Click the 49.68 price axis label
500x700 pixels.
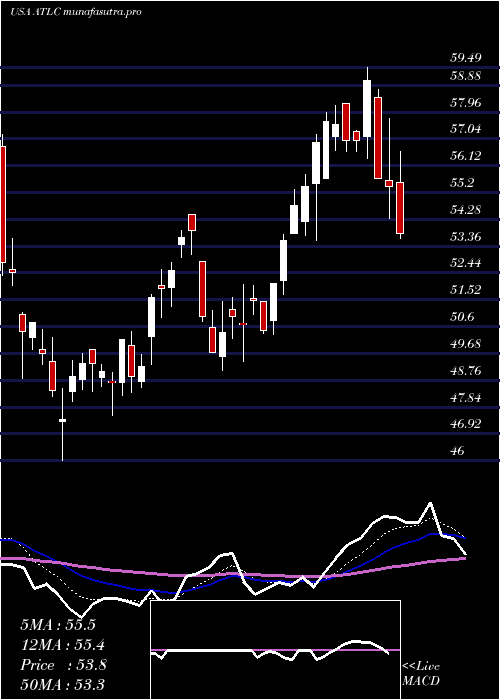click(x=465, y=343)
